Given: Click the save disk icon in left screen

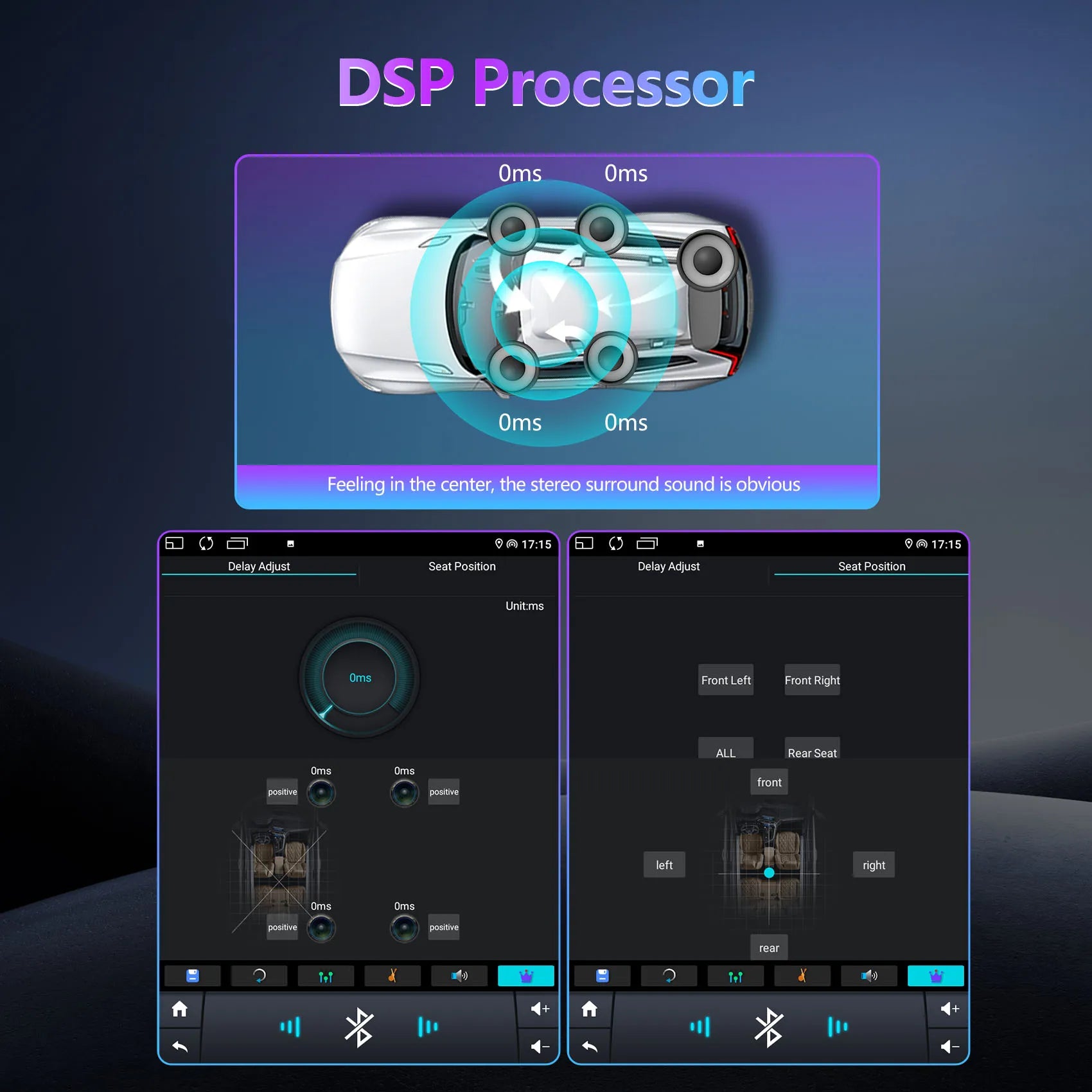Looking at the screenshot, I should (x=193, y=976).
